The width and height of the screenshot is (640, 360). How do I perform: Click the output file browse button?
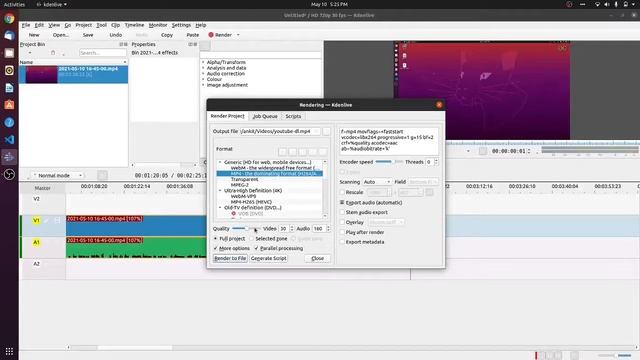coord(326,131)
